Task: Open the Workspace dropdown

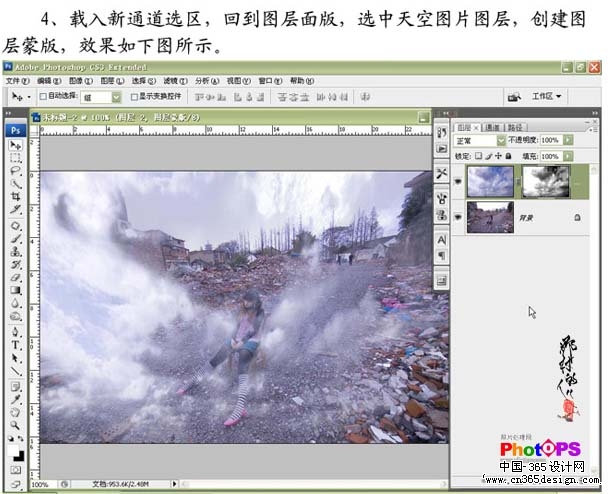Action: click(x=547, y=96)
